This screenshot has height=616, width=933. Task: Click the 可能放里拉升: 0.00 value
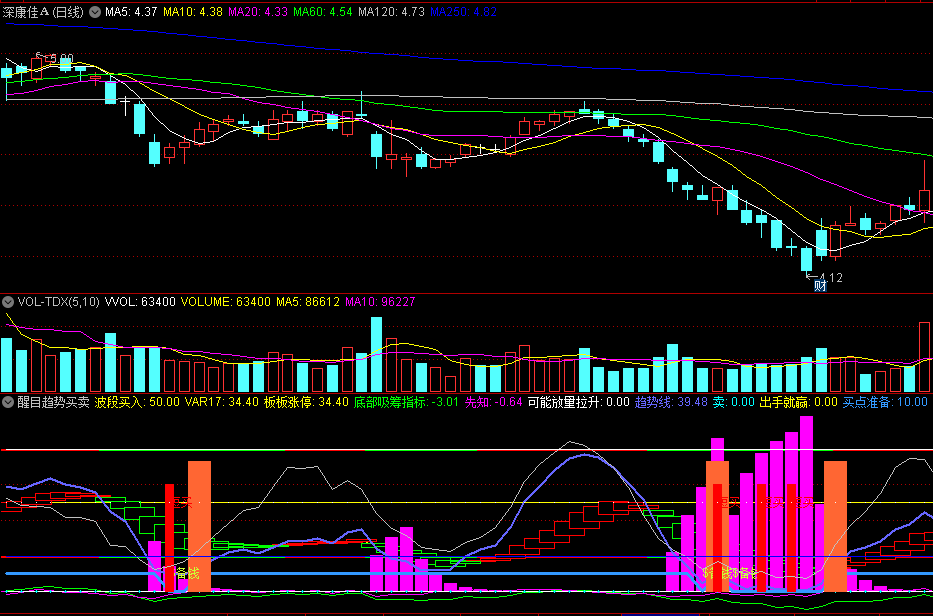[578, 402]
